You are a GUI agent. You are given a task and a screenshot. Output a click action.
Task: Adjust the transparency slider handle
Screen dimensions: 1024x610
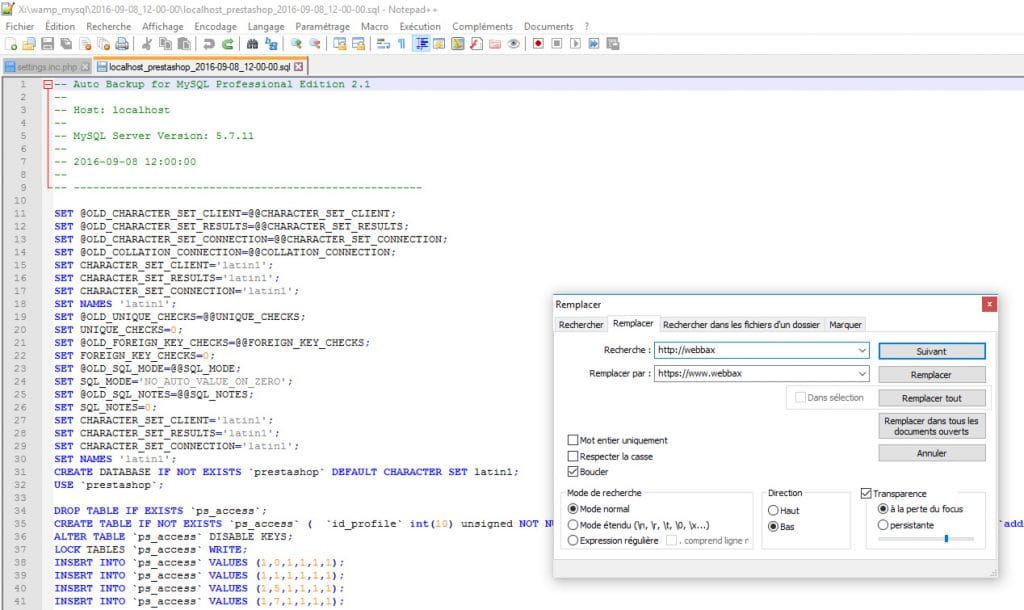pyautogui.click(x=946, y=539)
